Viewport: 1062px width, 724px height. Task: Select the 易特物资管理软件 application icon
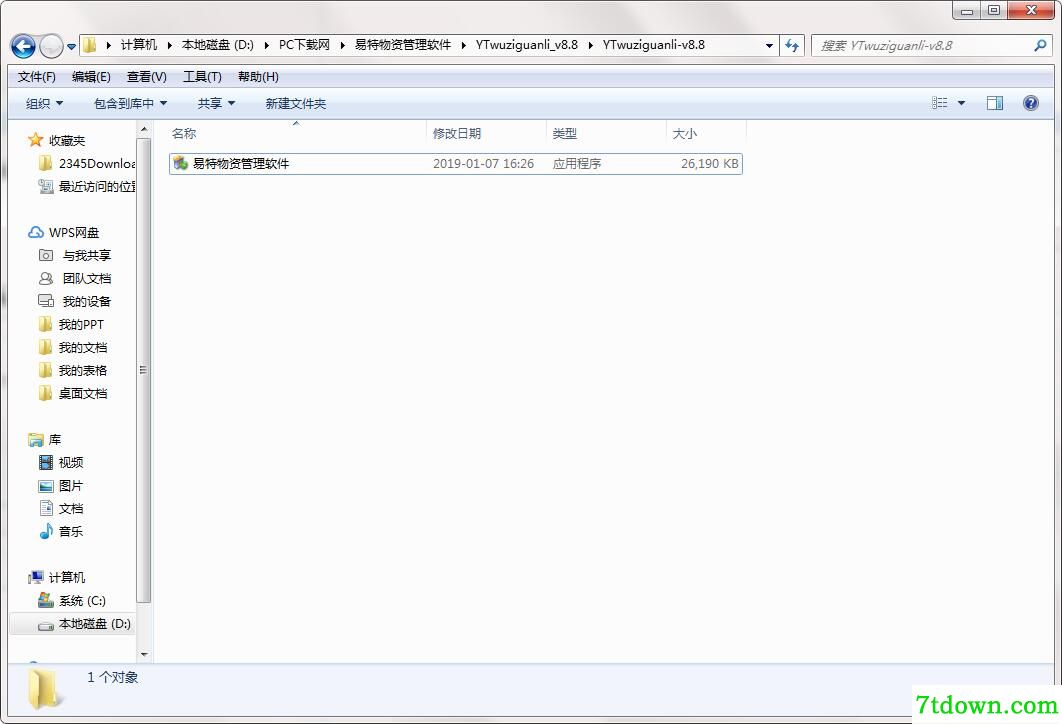pos(180,163)
